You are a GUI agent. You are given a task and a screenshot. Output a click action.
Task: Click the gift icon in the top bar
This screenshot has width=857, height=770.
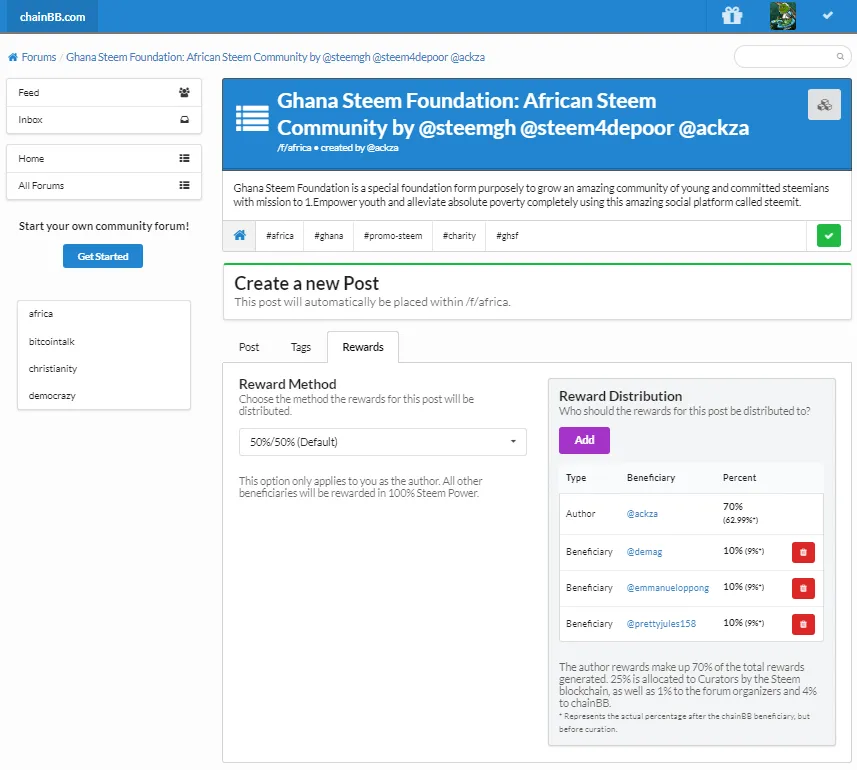[x=732, y=16]
